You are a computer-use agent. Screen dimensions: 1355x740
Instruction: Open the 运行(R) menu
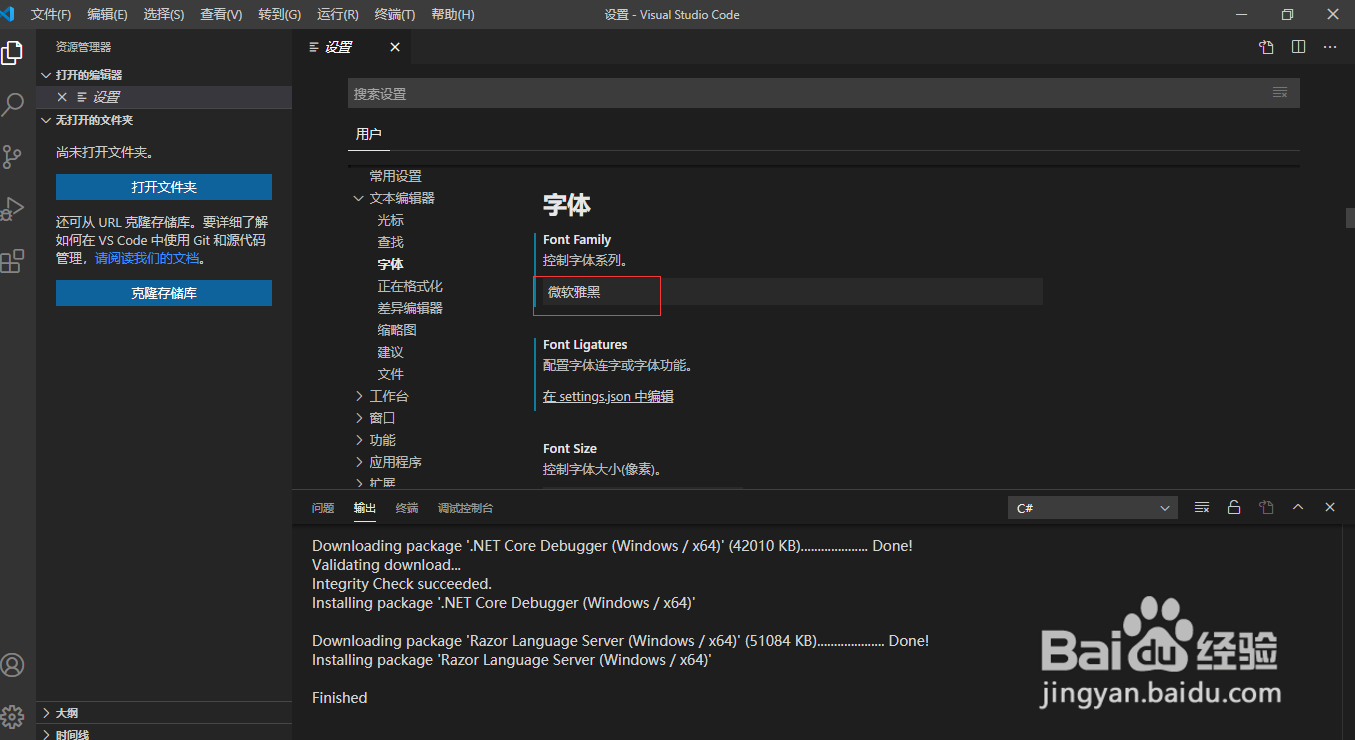pyautogui.click(x=337, y=14)
